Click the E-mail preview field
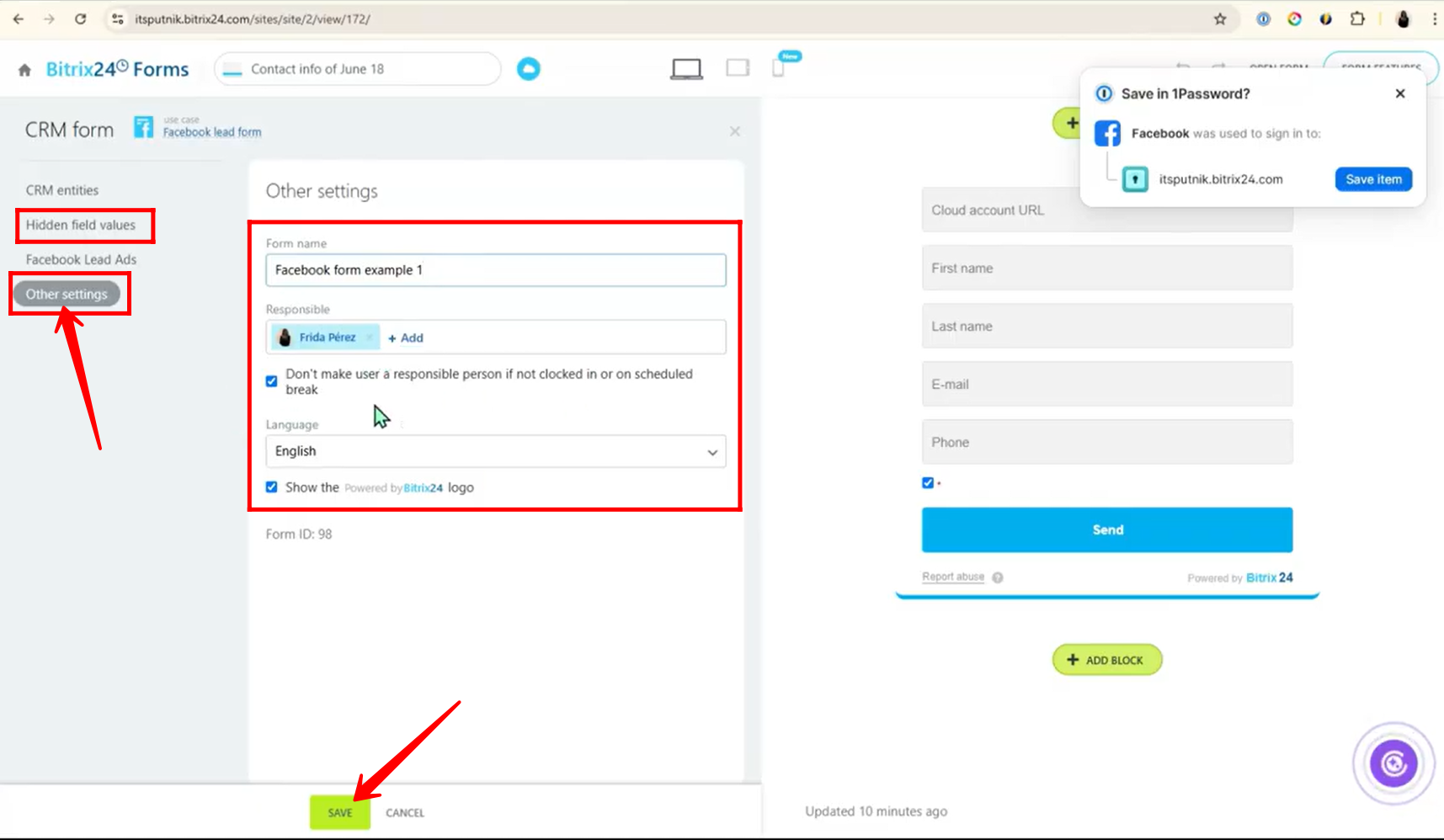1444x840 pixels. 1107,384
